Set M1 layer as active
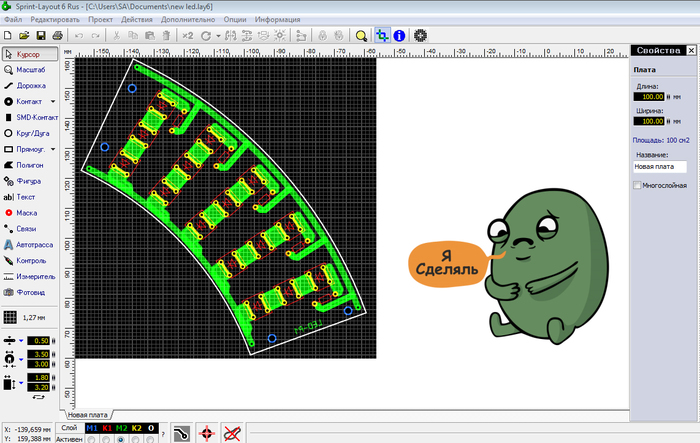The image size is (700, 443). click(92, 439)
